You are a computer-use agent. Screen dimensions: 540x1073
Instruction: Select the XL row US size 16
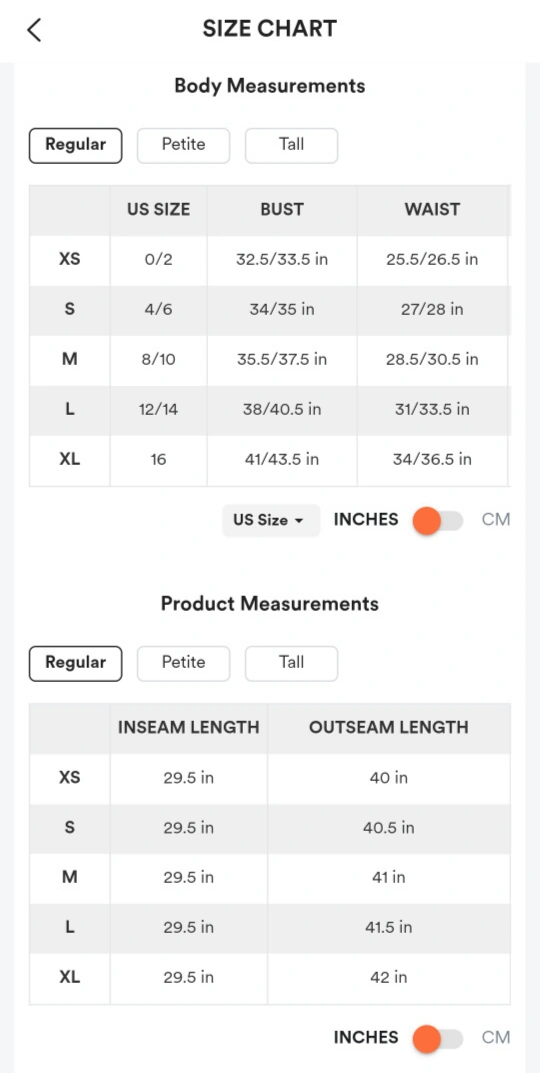click(x=159, y=459)
